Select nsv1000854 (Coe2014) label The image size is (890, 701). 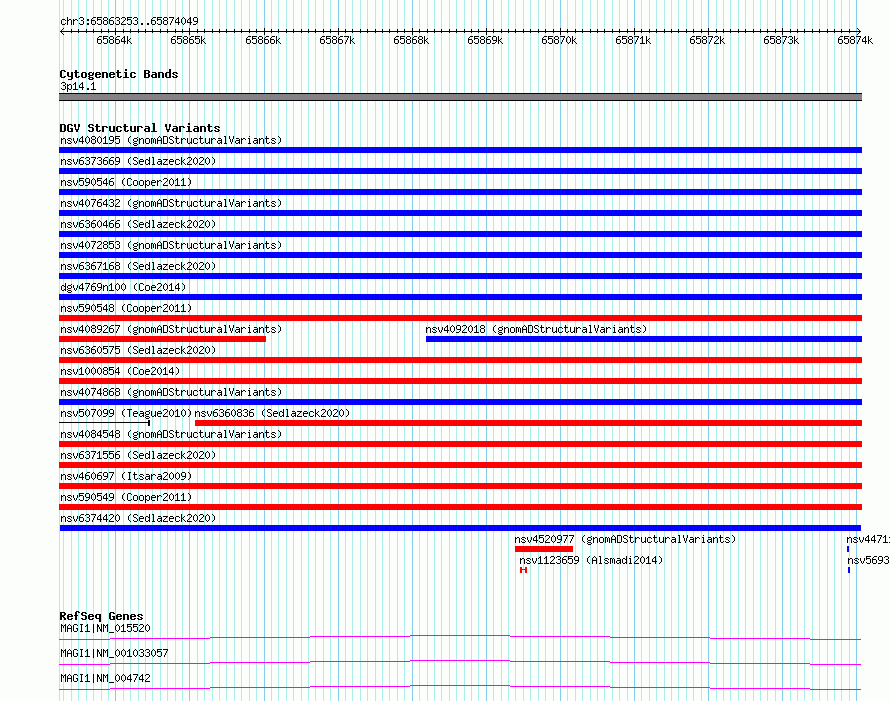click(x=120, y=371)
